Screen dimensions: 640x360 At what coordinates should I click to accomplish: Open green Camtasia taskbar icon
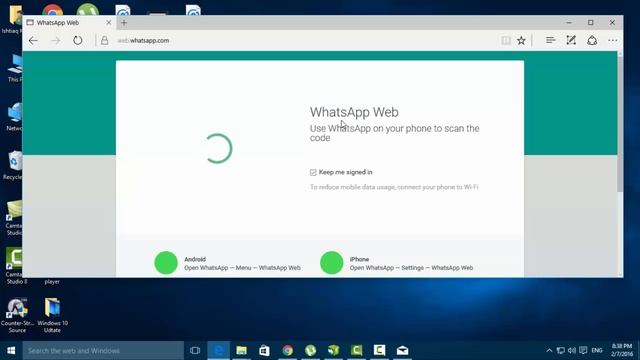356,351
